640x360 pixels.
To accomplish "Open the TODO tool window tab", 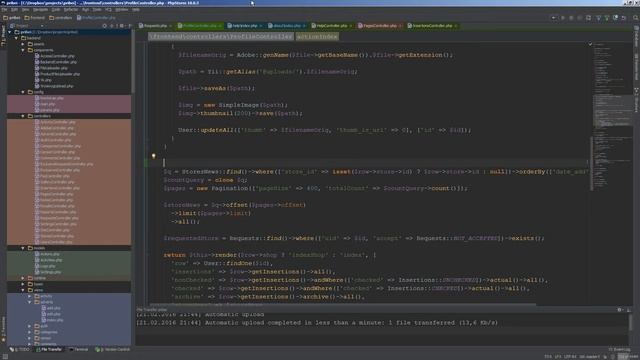I will 20,349.
